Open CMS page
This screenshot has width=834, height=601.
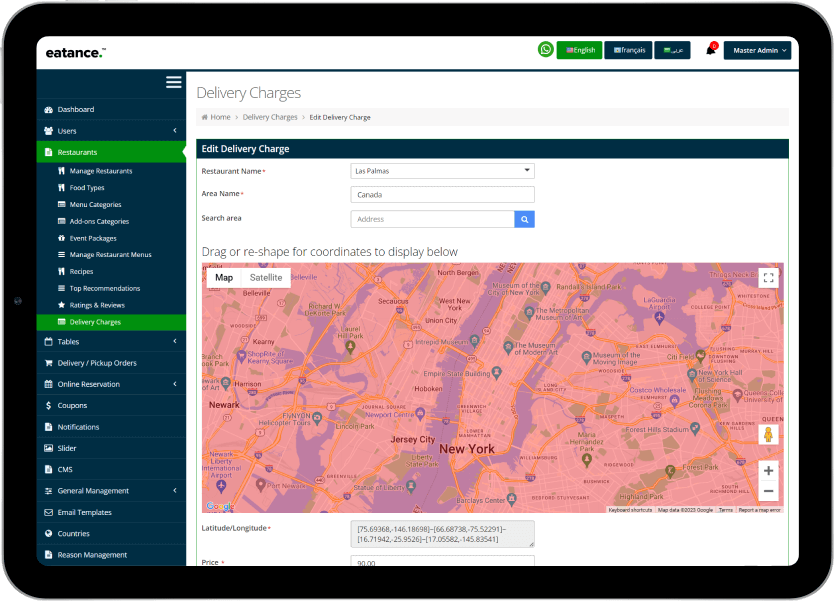pos(111,470)
